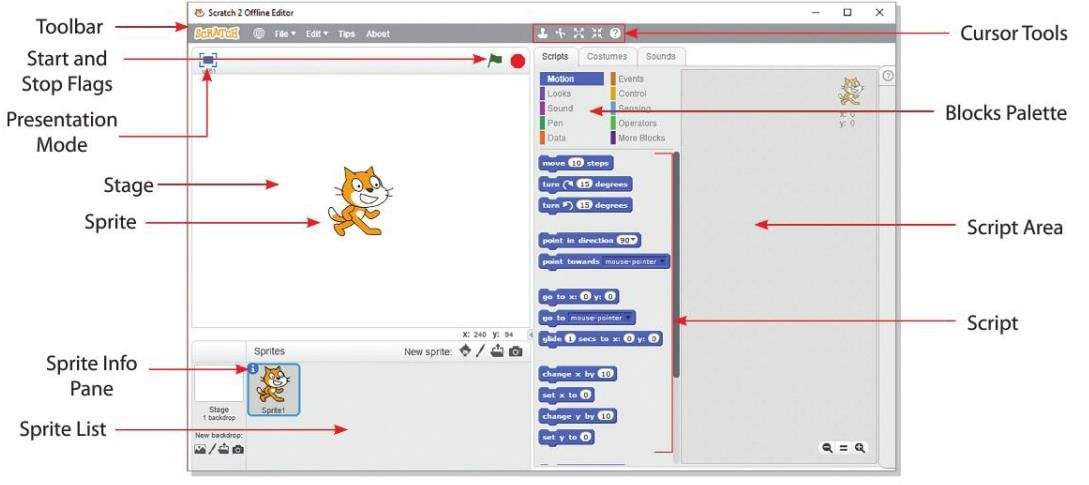This screenshot has height=485, width=1089.
Task: Select the Data block category
Action: [572, 138]
